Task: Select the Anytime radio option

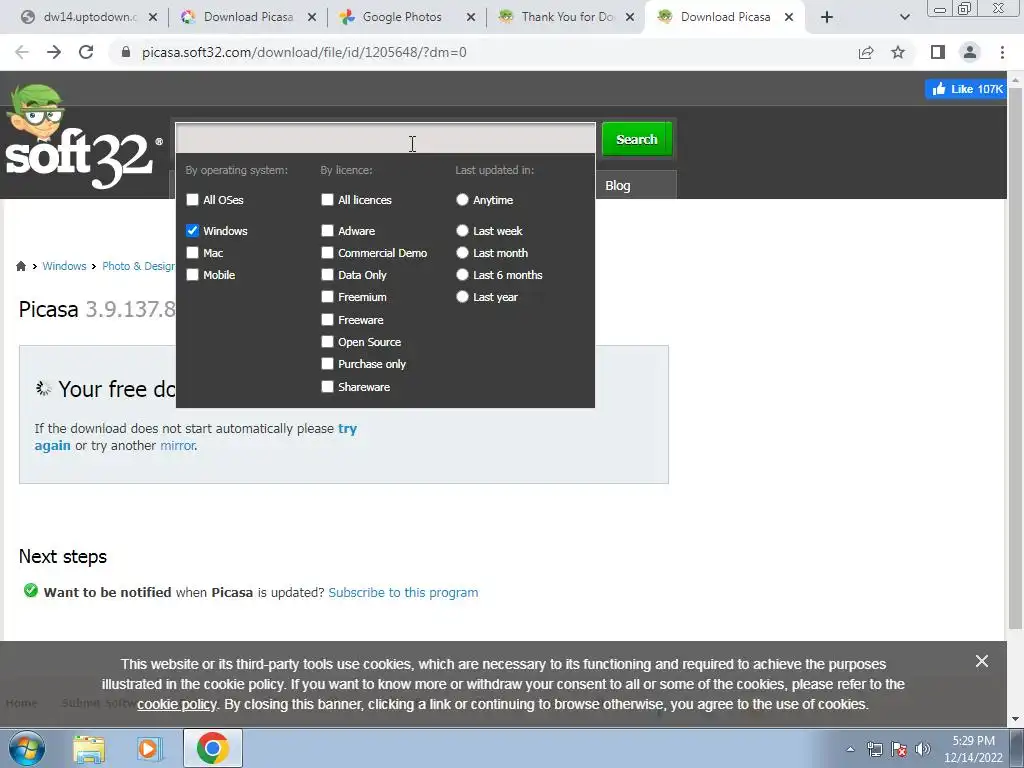Action: [462, 200]
